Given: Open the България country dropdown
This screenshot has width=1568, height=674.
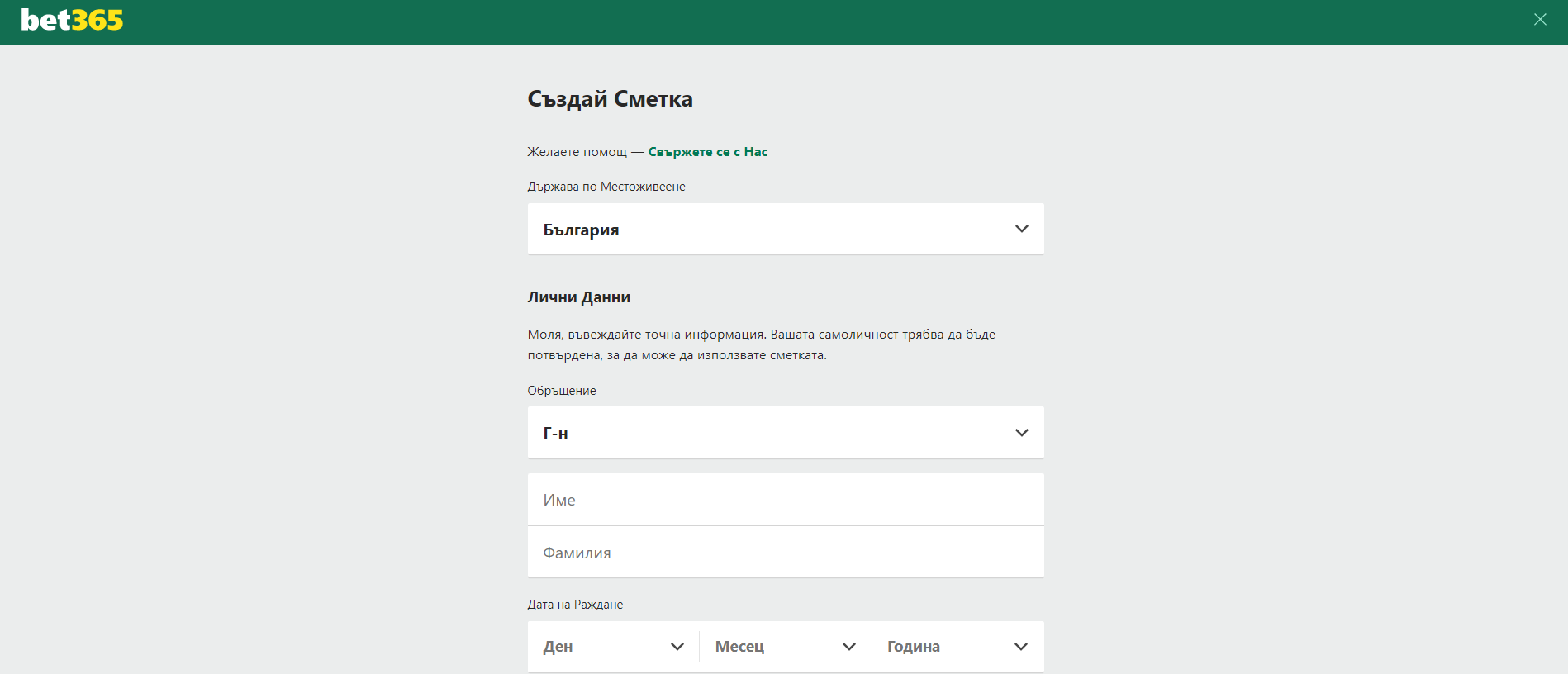Looking at the screenshot, I should (786, 229).
